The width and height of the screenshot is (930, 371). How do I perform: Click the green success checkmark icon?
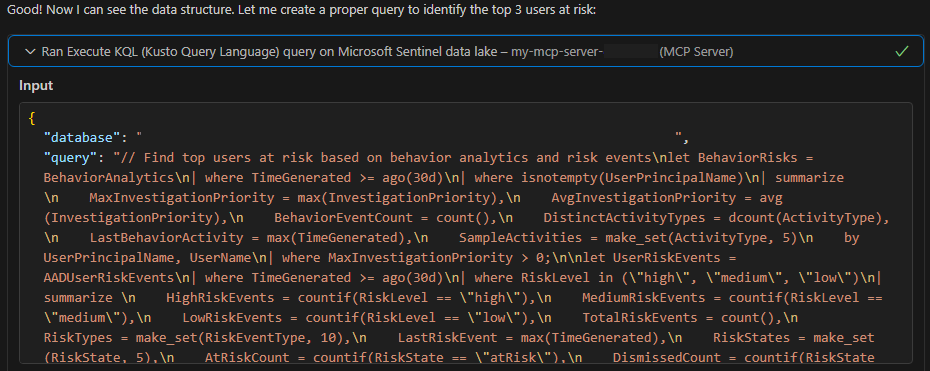902,52
